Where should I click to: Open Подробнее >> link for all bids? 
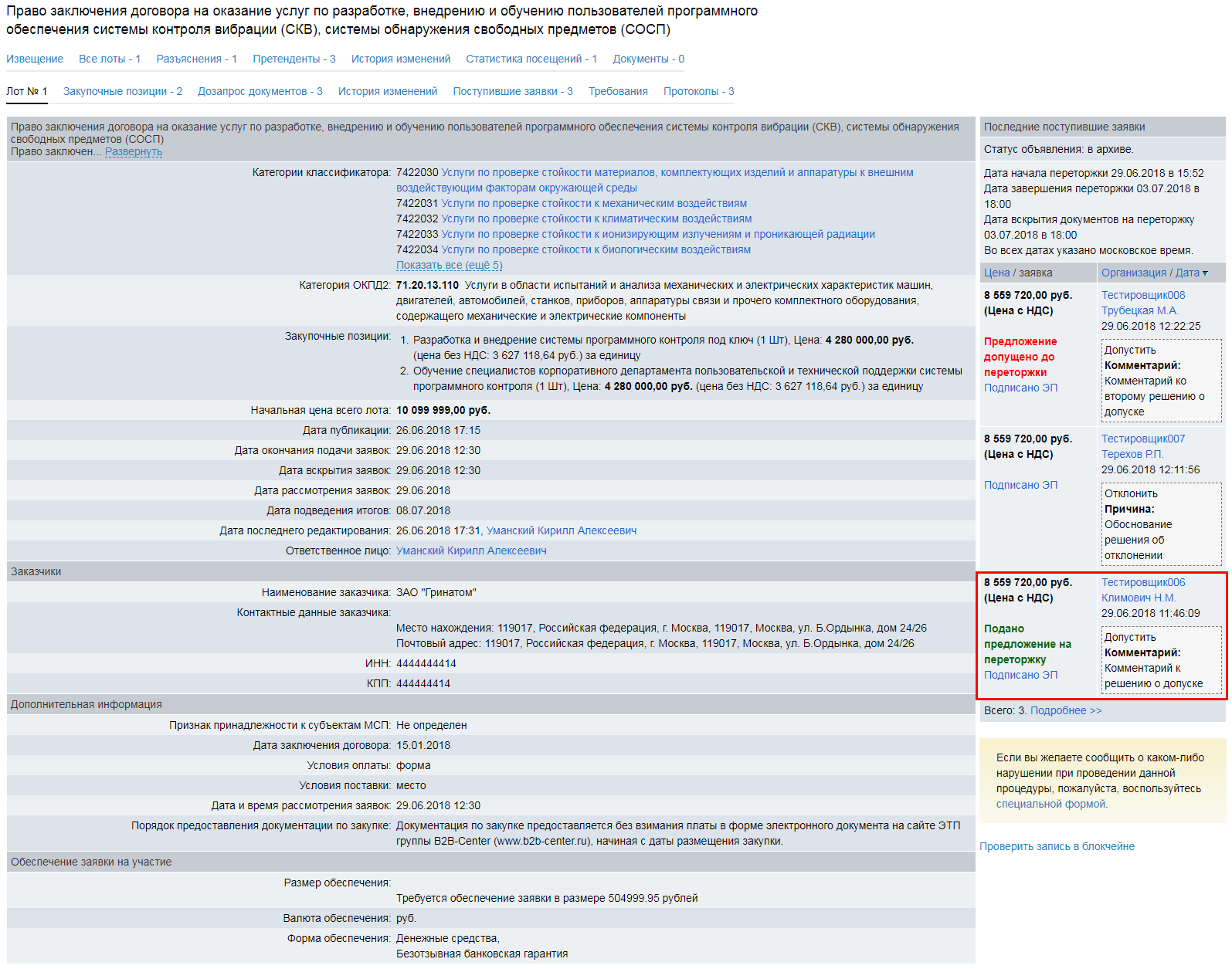coord(1066,711)
